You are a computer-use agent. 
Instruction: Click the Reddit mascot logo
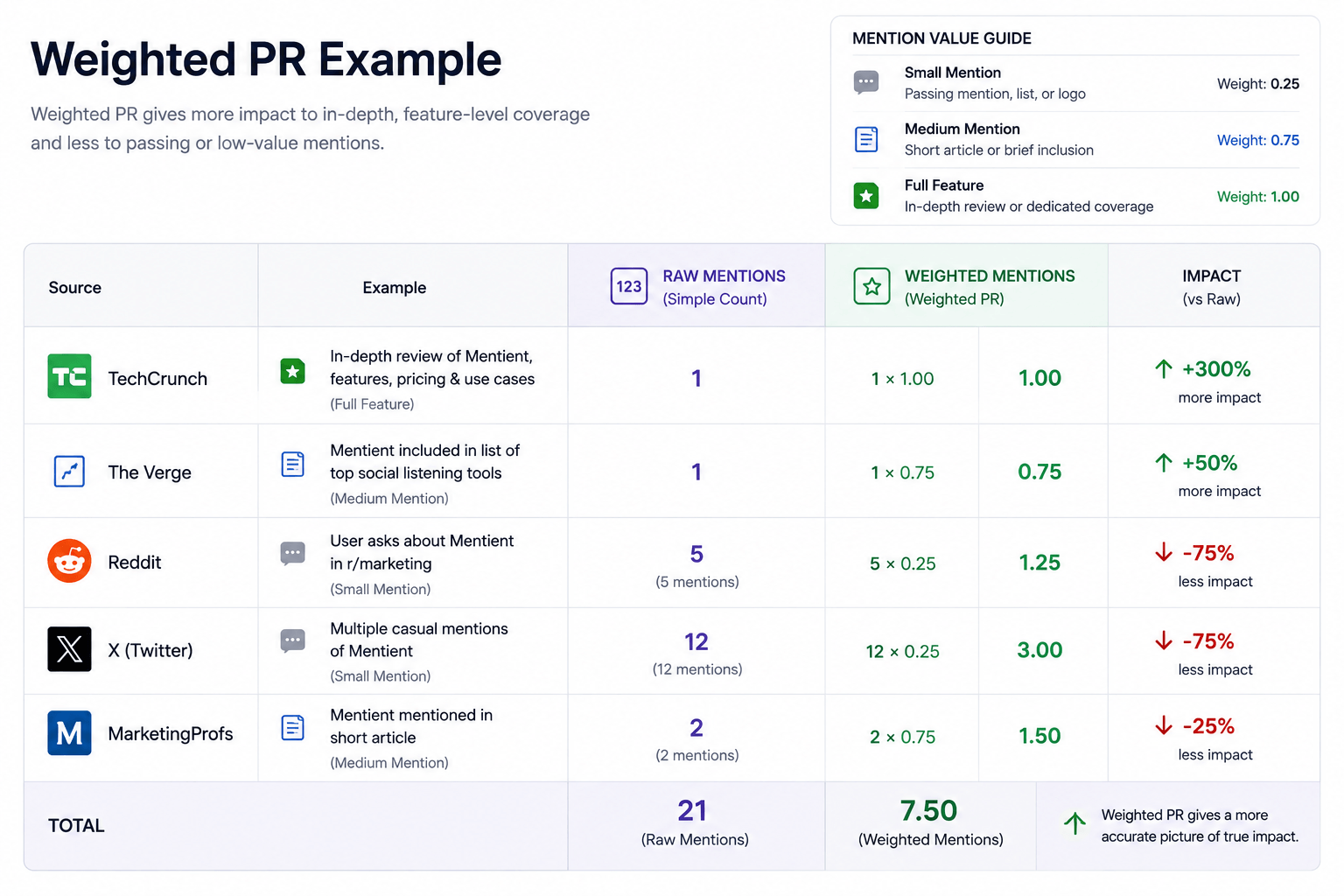coord(69,561)
